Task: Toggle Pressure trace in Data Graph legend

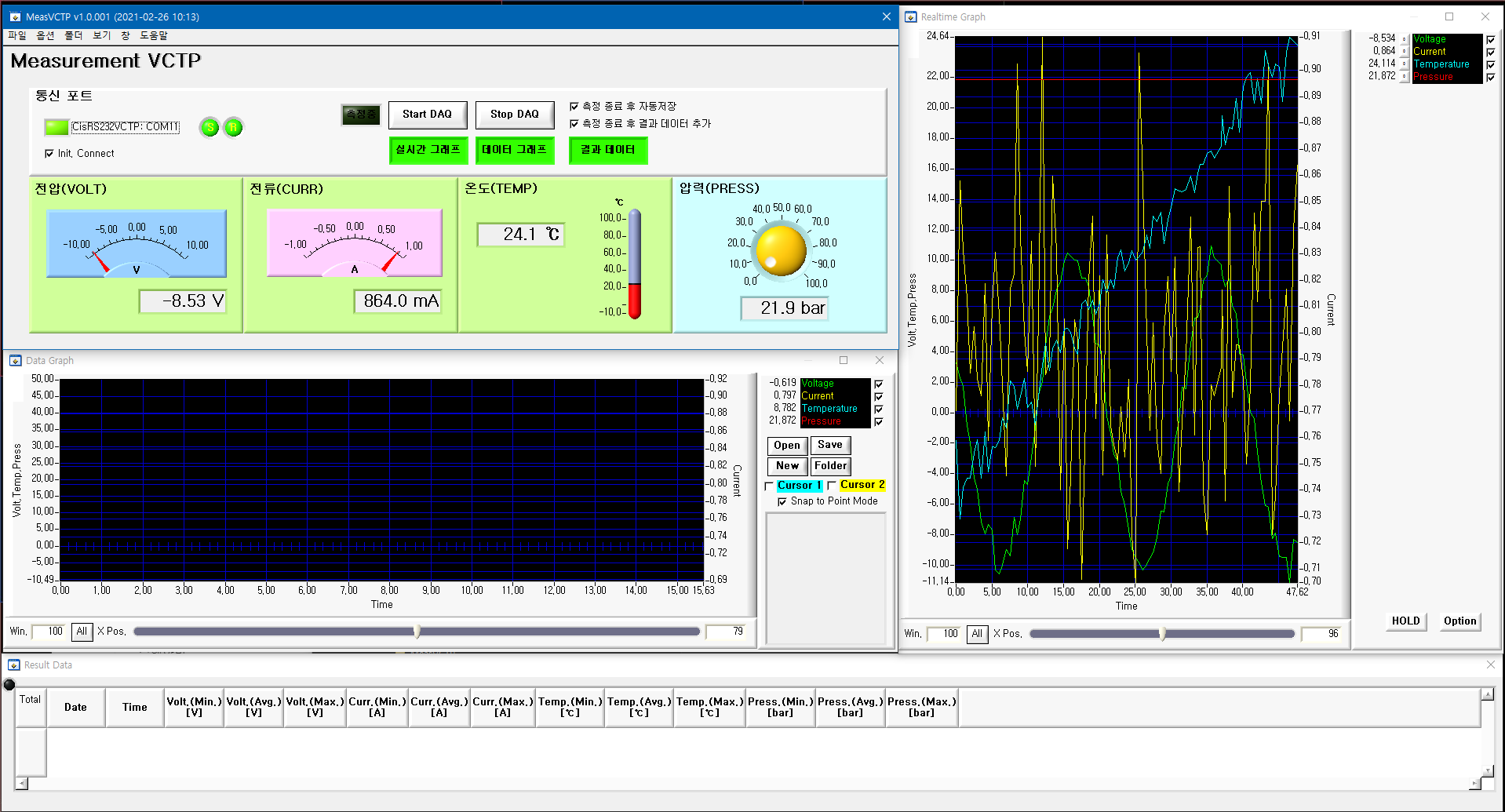Action: coord(879,421)
